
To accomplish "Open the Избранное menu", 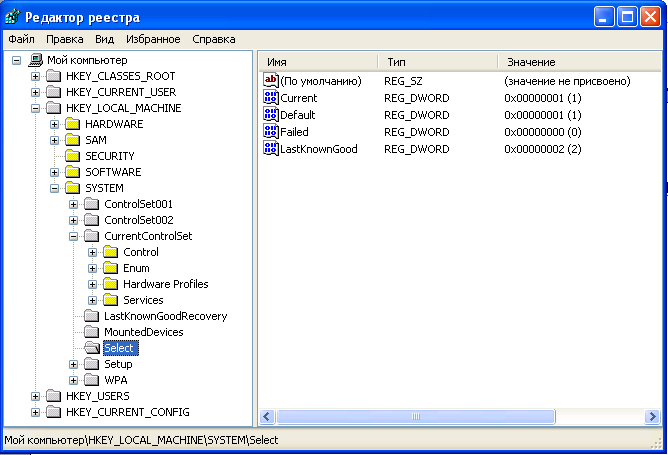I will (153, 39).
